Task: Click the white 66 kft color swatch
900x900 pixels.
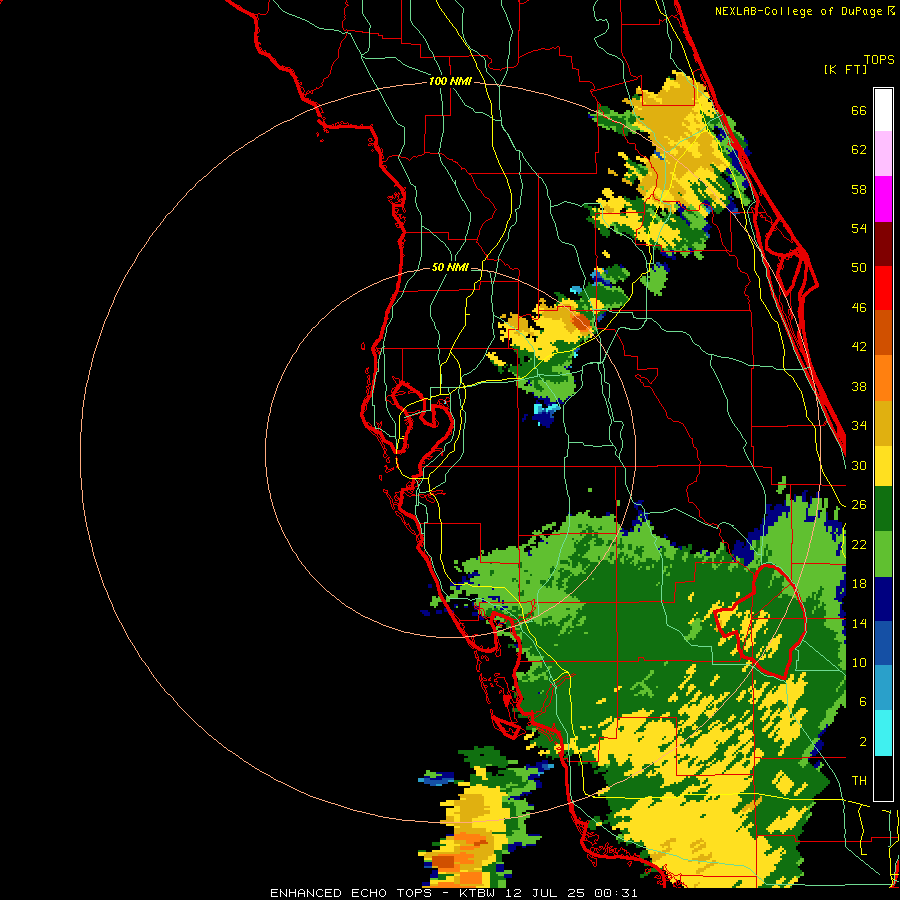Action: (x=883, y=110)
